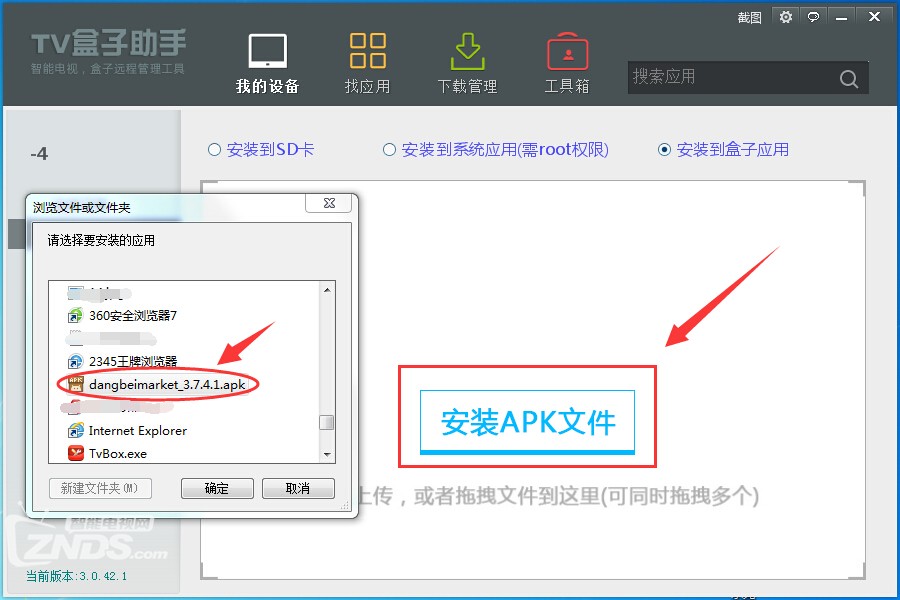The height and width of the screenshot is (600, 900).
Task: Close the 浏览文件或文件夹 dialog
Action: coord(328,203)
